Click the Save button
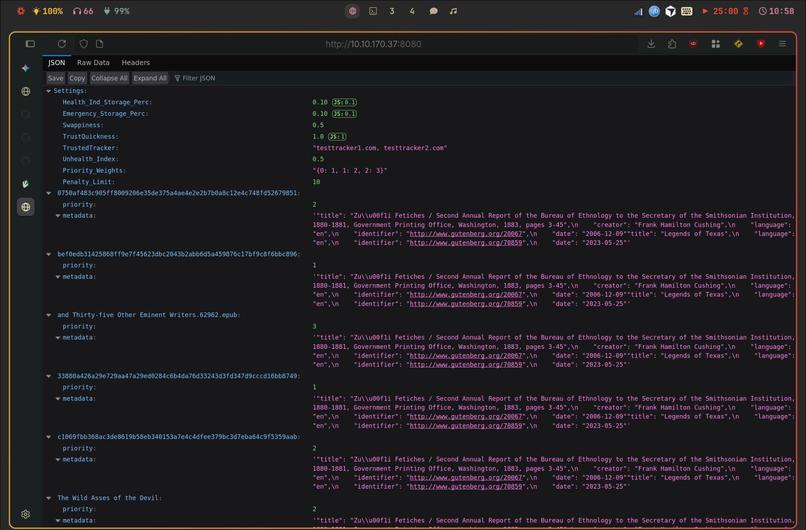 pos(56,78)
